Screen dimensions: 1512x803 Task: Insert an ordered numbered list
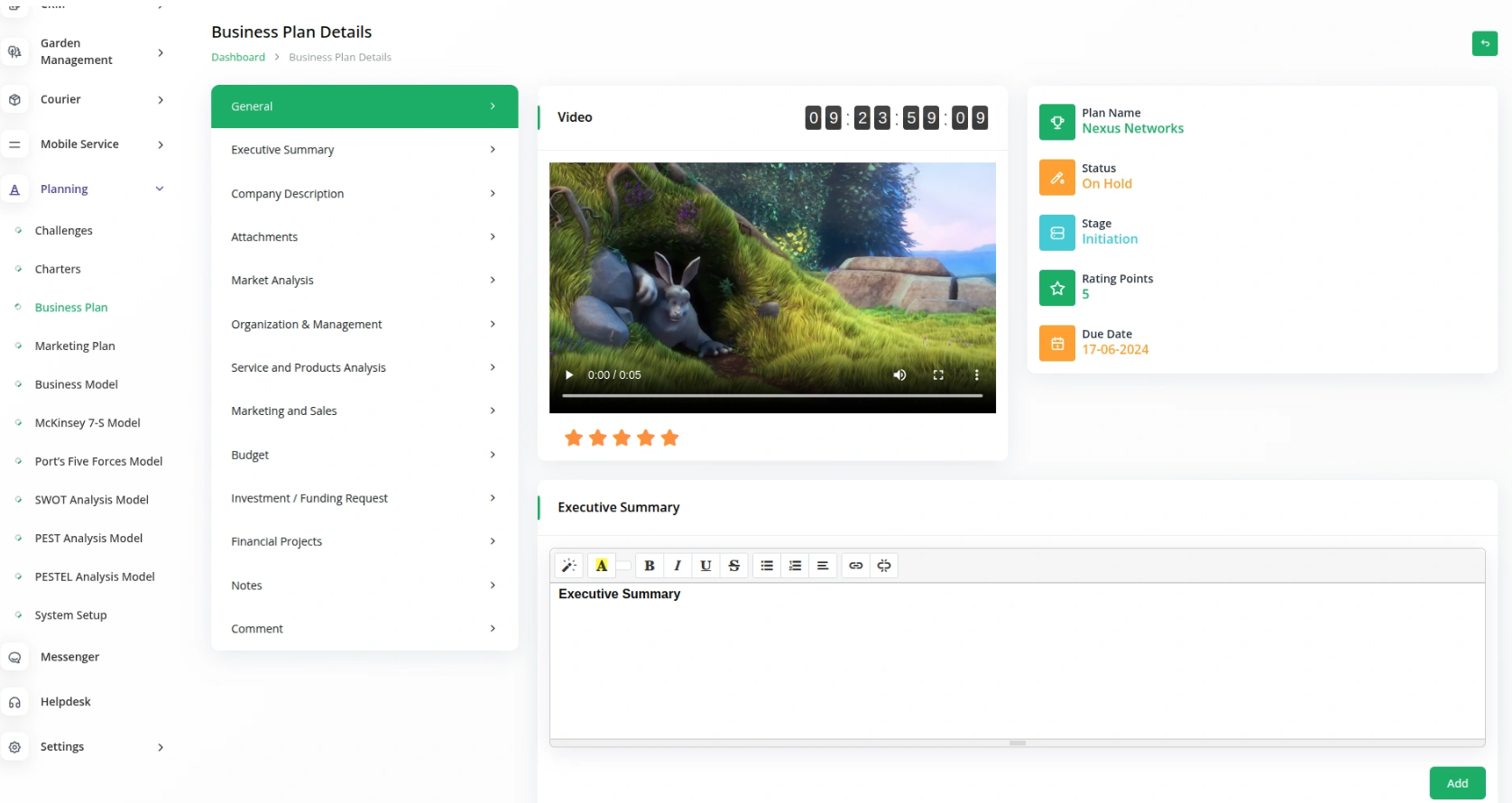[795, 566]
